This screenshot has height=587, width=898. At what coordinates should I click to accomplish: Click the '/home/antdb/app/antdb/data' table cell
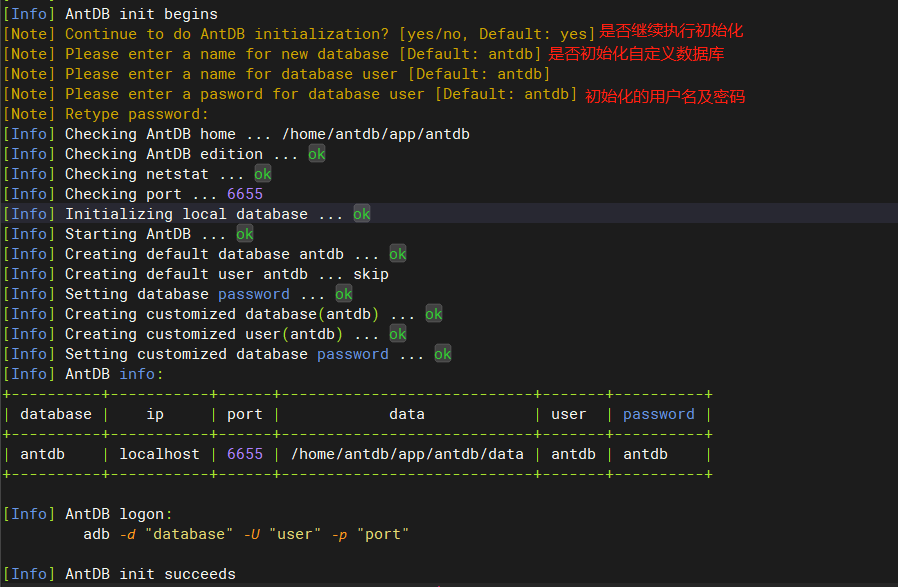click(x=407, y=454)
